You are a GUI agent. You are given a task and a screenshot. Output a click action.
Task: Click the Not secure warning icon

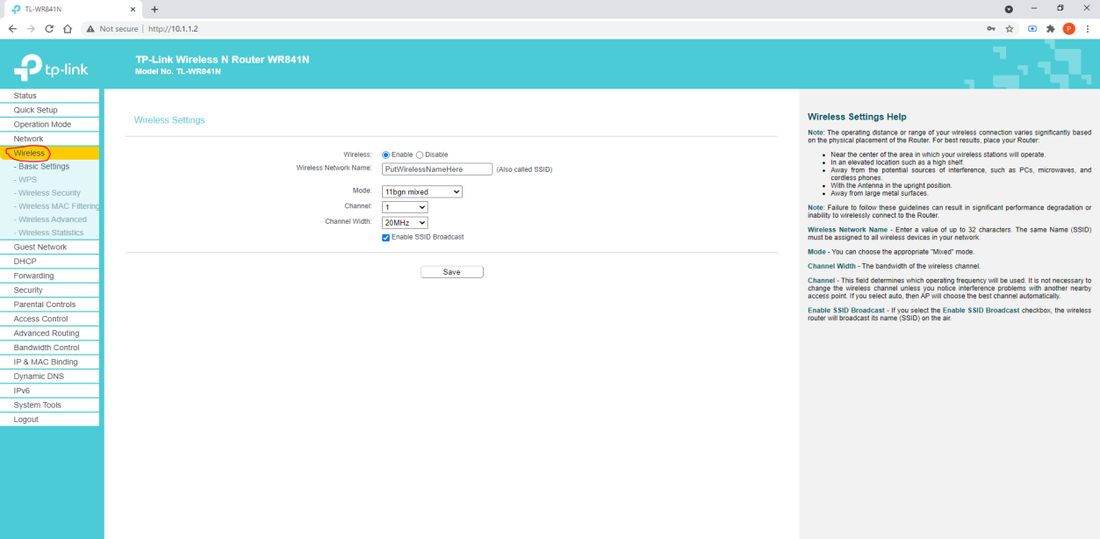click(x=90, y=29)
